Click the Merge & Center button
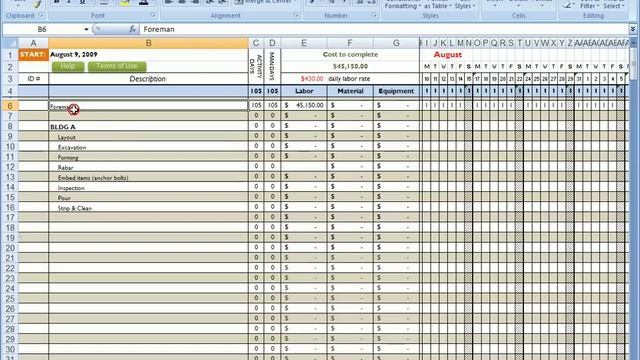 pos(265,2)
